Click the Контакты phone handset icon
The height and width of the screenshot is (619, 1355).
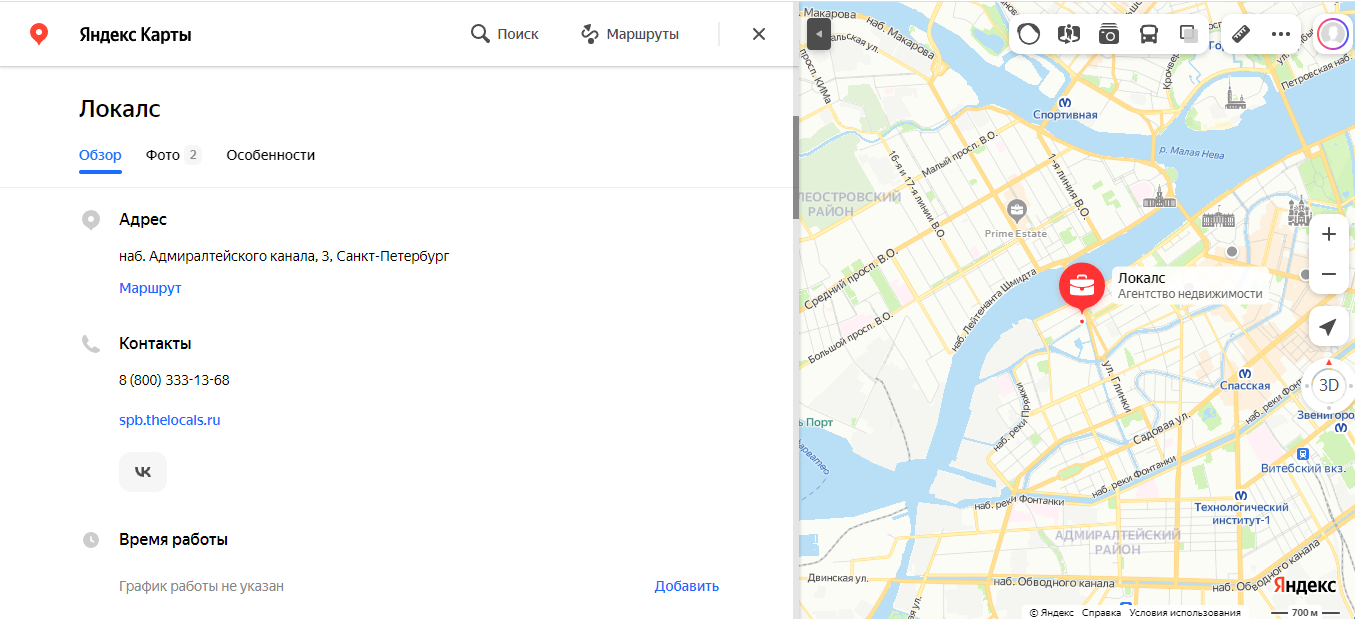91,344
